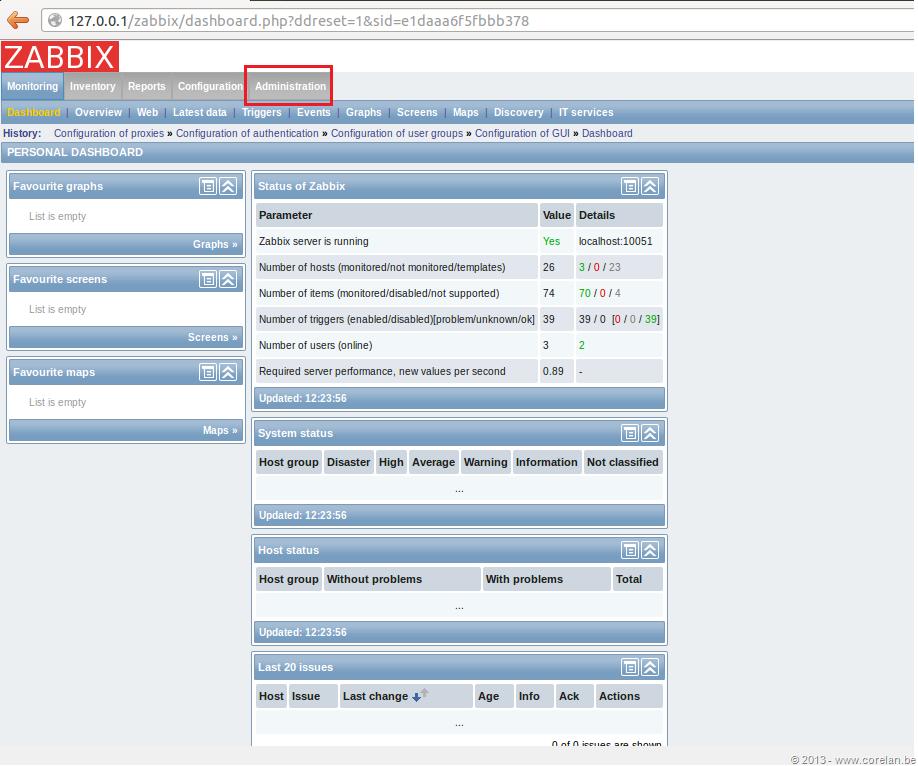
Task: Click the globe icon in address bar
Action: [55, 20]
